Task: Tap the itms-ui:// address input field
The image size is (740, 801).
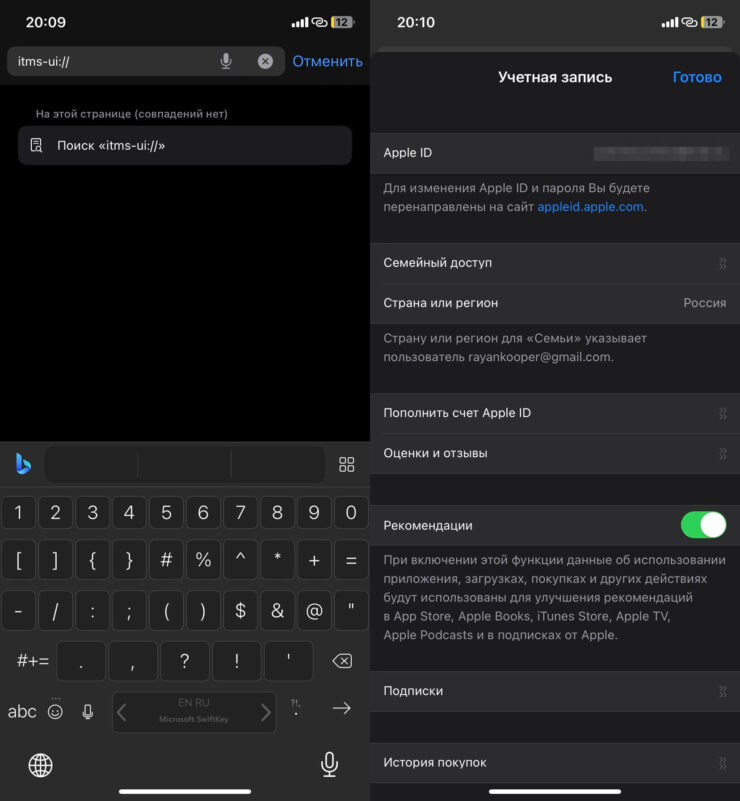Action: pos(110,61)
